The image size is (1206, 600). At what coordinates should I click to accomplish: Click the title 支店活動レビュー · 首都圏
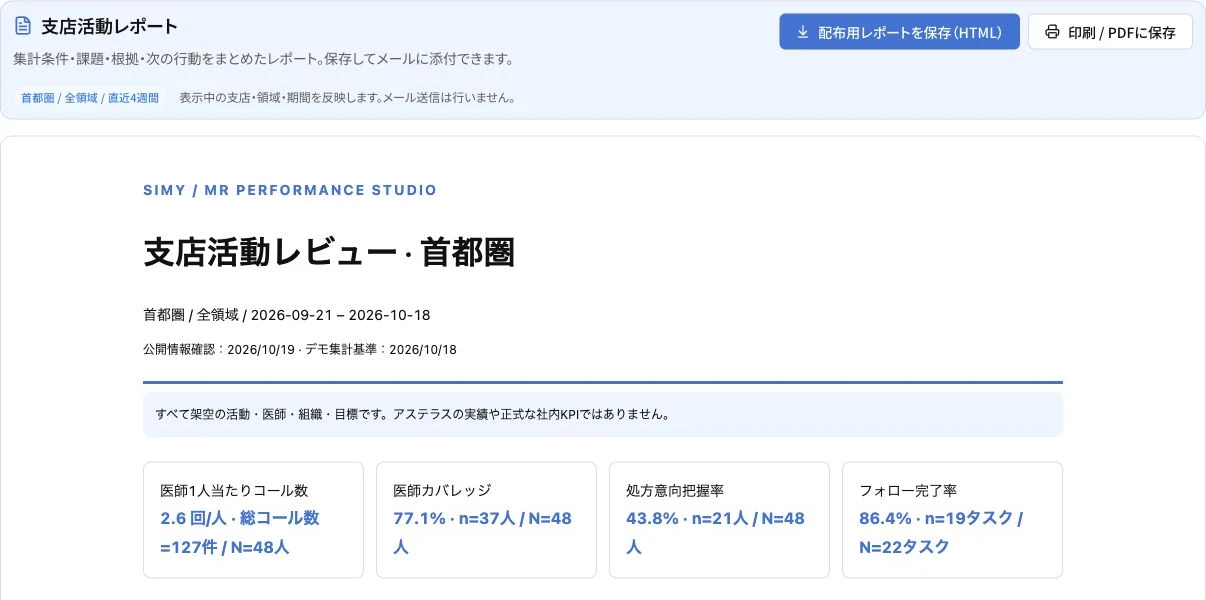[x=329, y=253]
